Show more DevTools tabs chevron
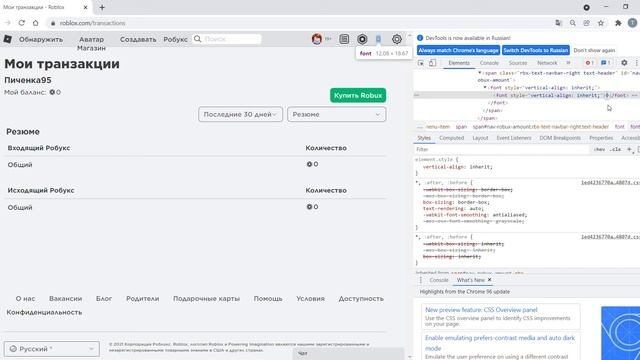Screen dimensions: 640x360 [568, 63]
